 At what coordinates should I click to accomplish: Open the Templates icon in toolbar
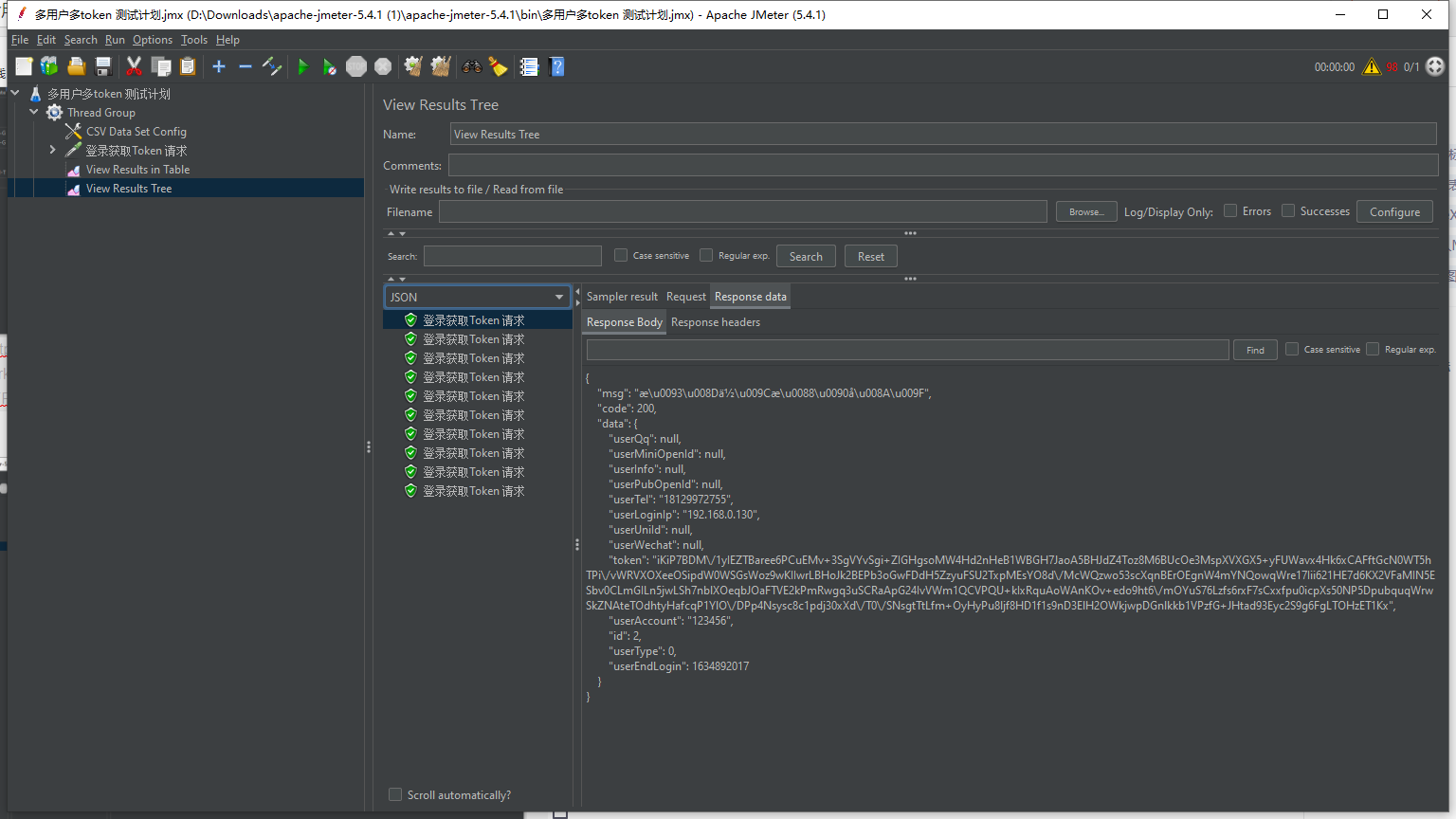tap(49, 66)
